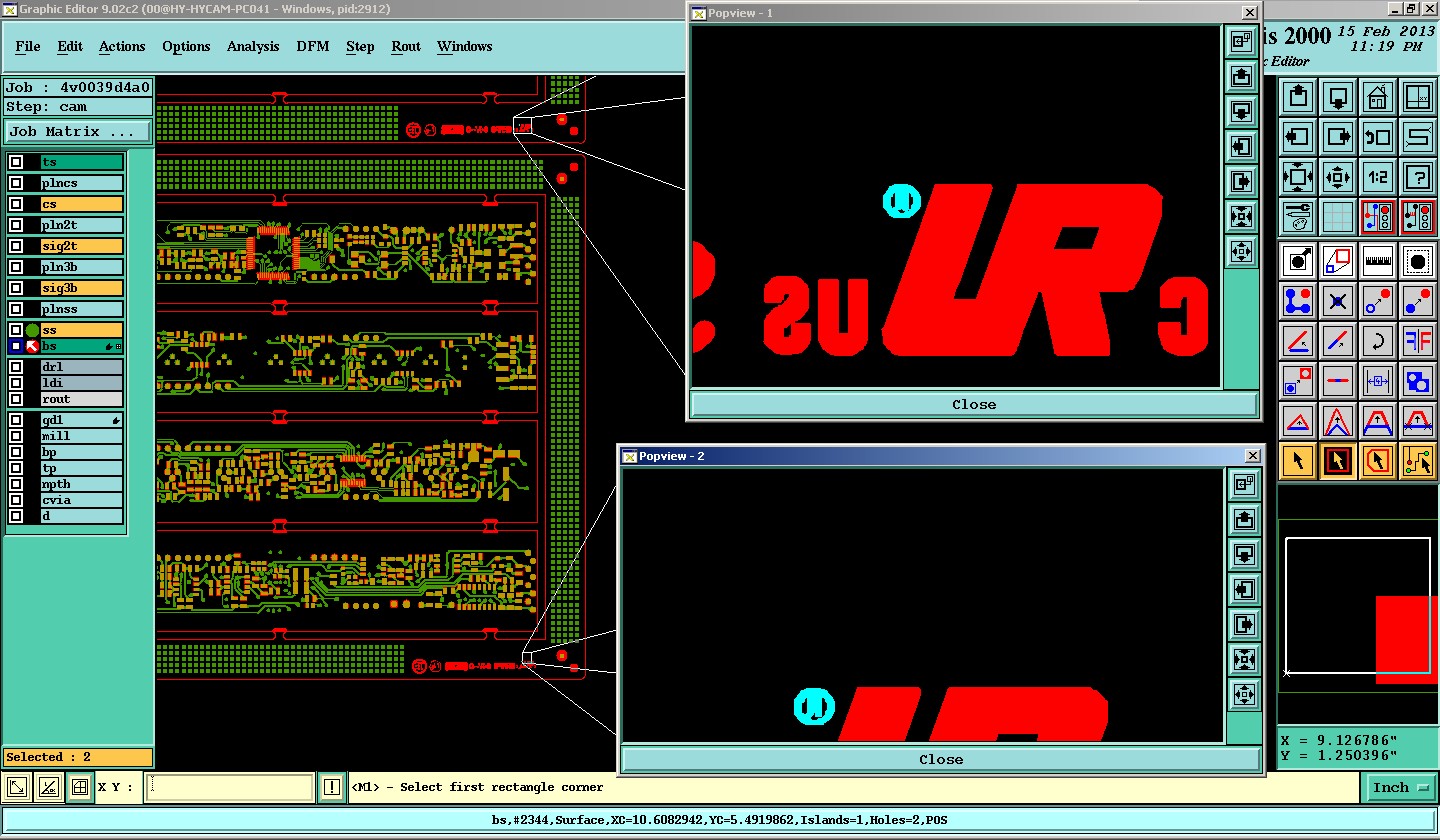Click the mirror F icon
This screenshot has height=840, width=1440.
tap(1418, 341)
